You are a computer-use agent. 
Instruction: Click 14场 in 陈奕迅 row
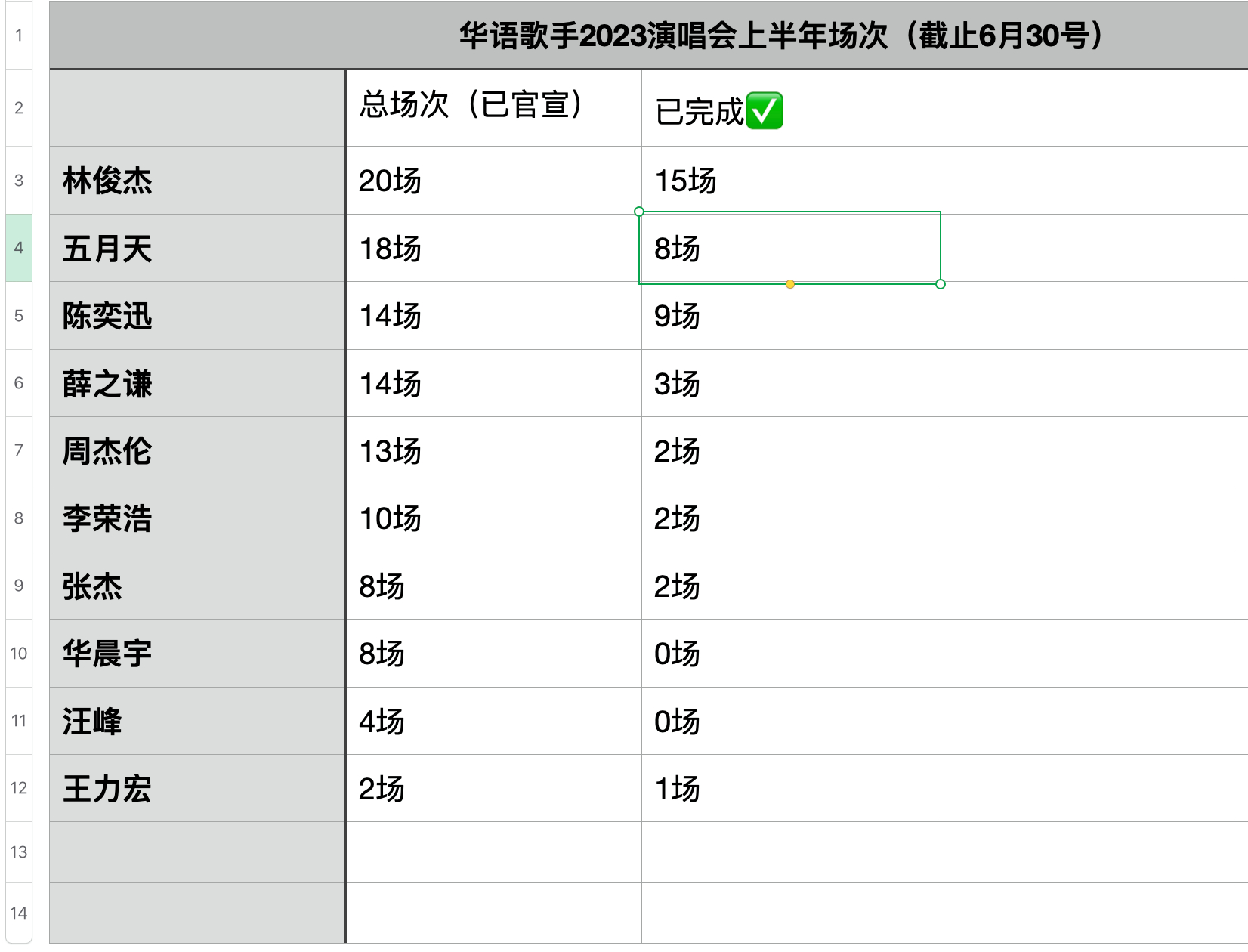pos(493,316)
